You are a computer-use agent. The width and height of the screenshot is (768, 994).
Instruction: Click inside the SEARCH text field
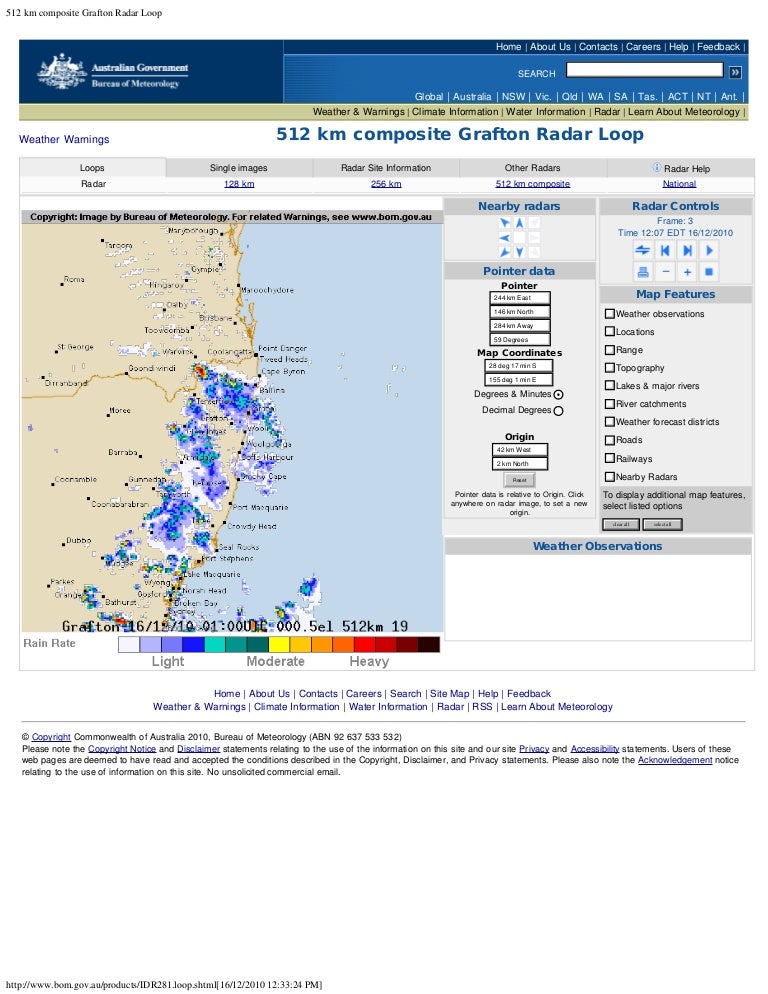644,70
